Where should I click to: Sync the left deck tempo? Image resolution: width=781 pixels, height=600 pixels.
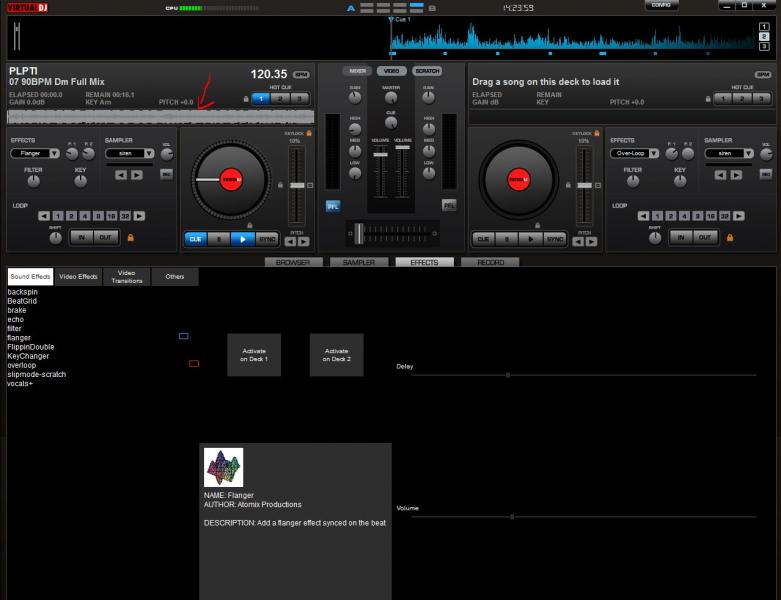pyautogui.click(x=267, y=240)
